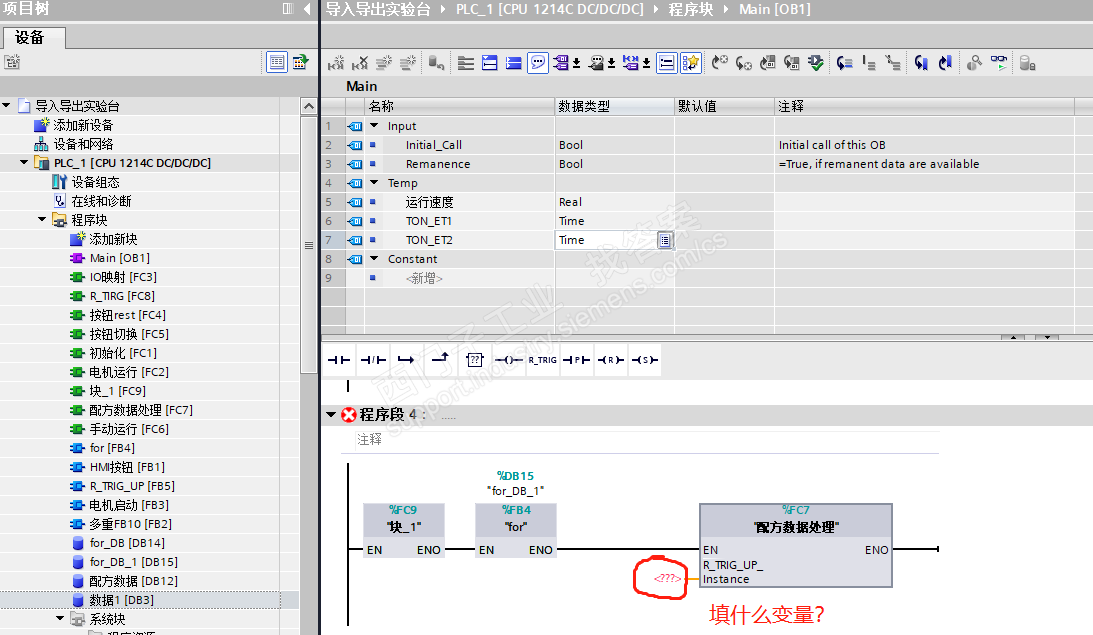This screenshot has width=1093, height=635.
Task: Click the monitoring glasses toolbar icon
Action: coord(999,63)
